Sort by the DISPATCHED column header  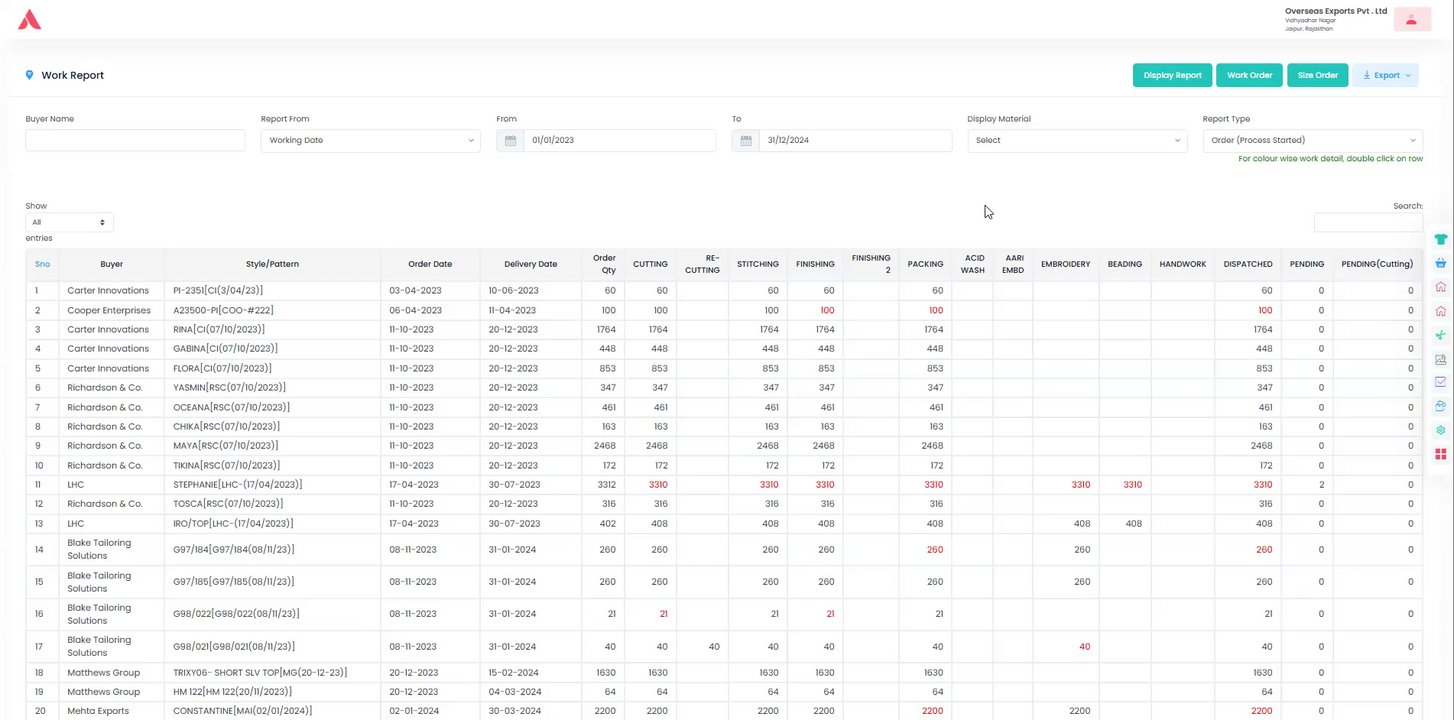click(x=1248, y=264)
